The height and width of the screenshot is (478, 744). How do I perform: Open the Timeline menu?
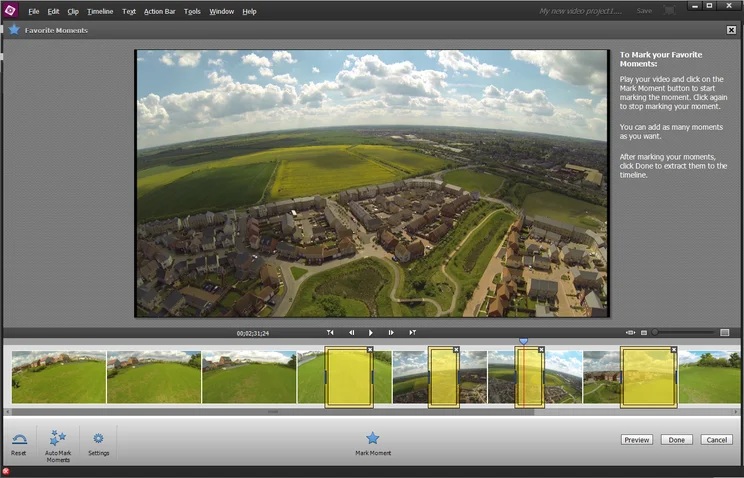[x=100, y=11]
